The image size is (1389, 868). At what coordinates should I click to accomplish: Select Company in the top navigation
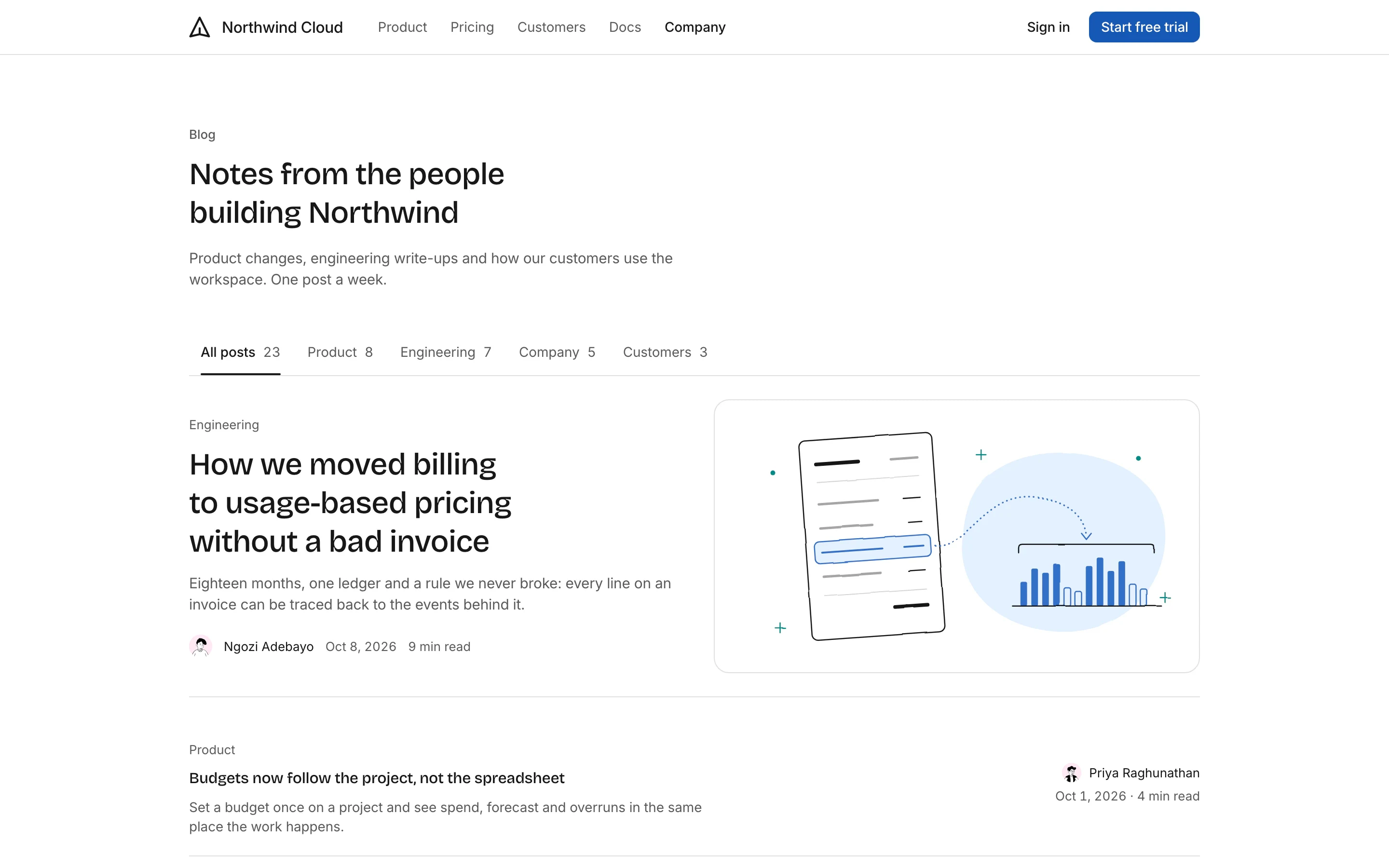[694, 27]
